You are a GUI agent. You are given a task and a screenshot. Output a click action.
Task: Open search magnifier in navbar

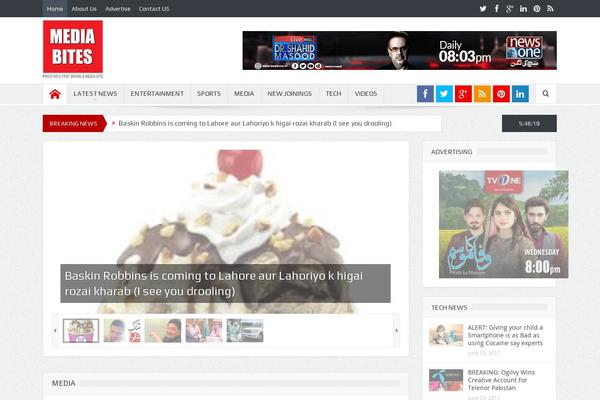pos(546,93)
